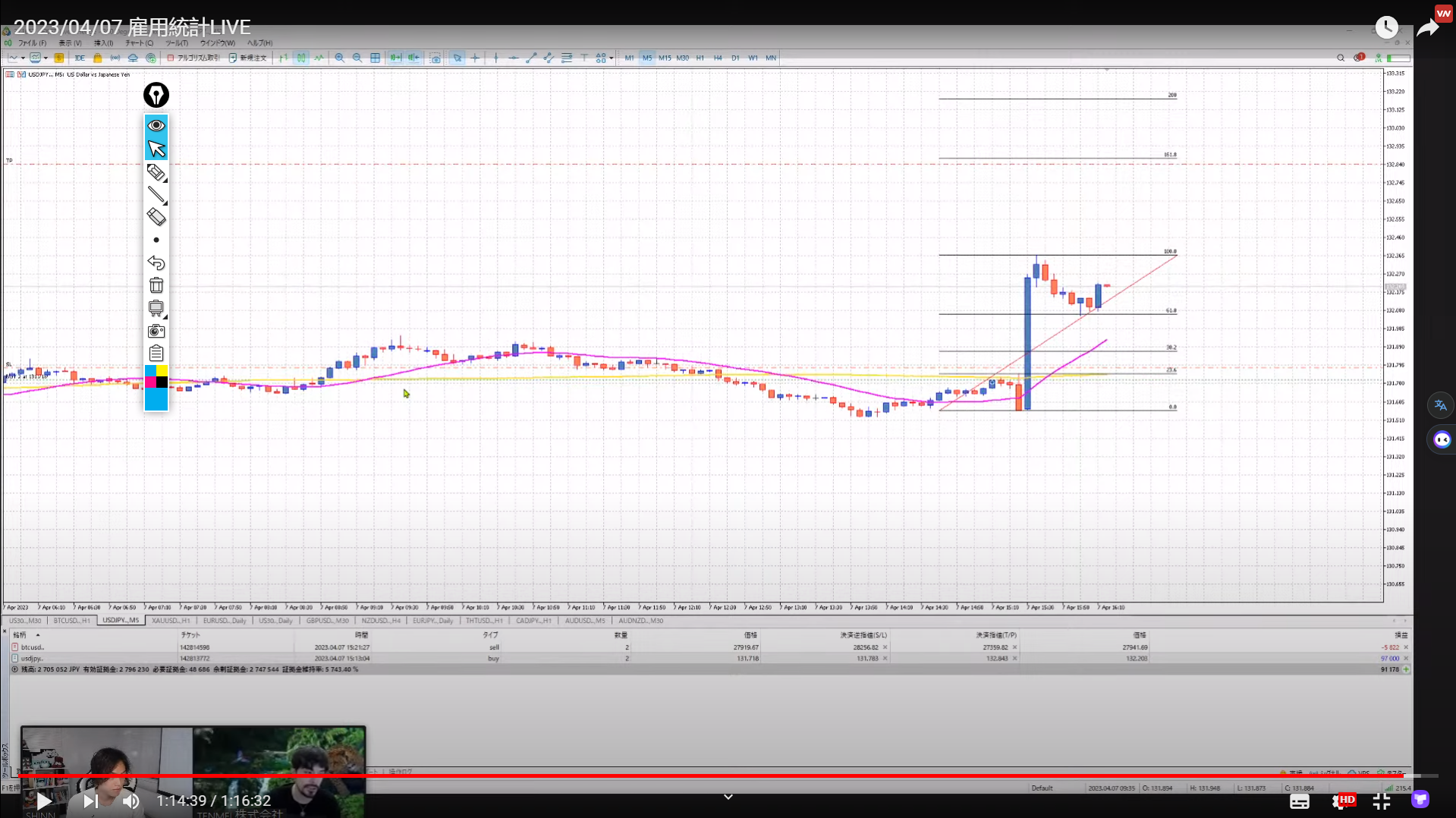Open the 挿入 (I) menu
1456x818 pixels.
click(x=103, y=43)
